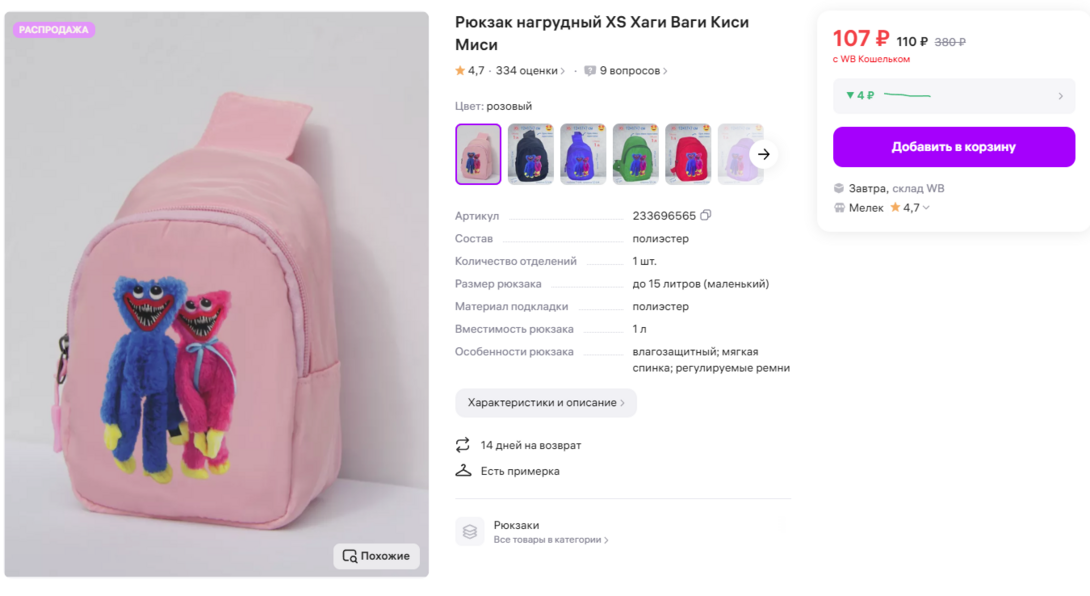Expand the price history chevron
This screenshot has height=596, width=1090.
pos(1061,96)
